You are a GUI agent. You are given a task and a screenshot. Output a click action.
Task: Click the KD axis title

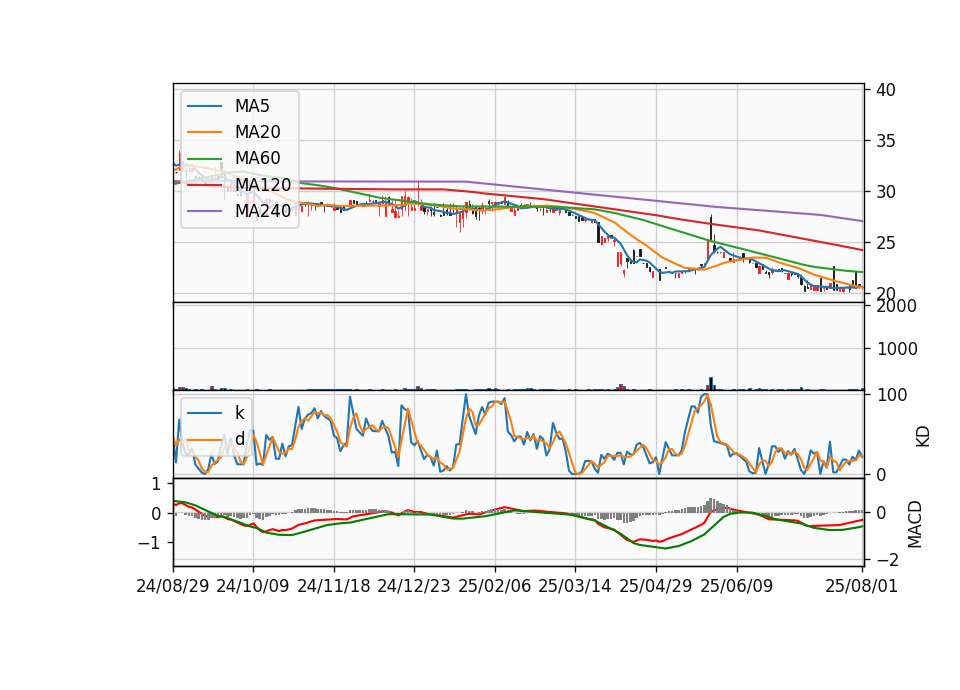[x=923, y=436]
